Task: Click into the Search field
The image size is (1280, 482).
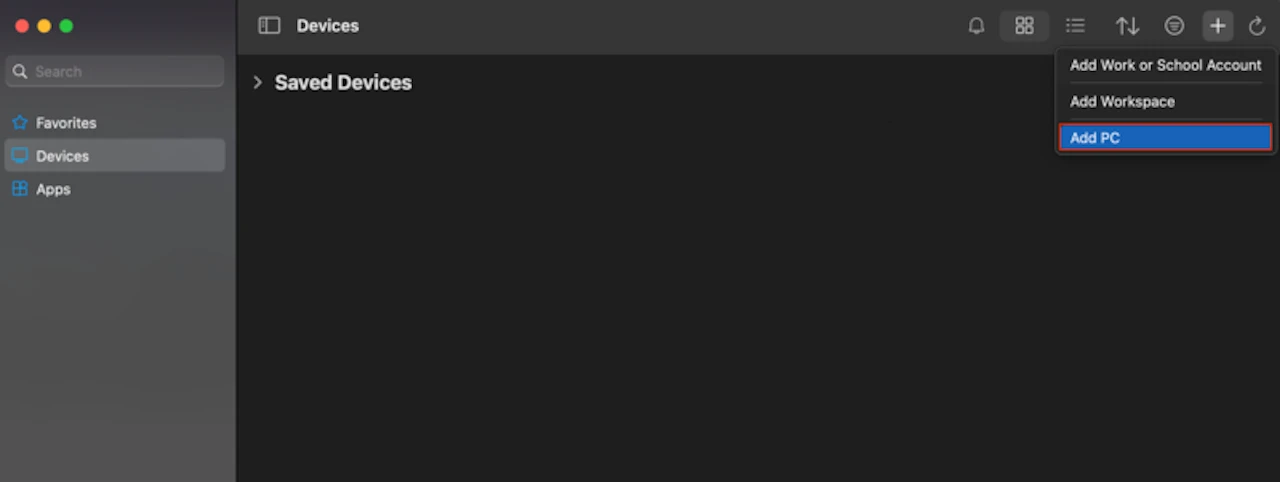Action: pos(120,71)
